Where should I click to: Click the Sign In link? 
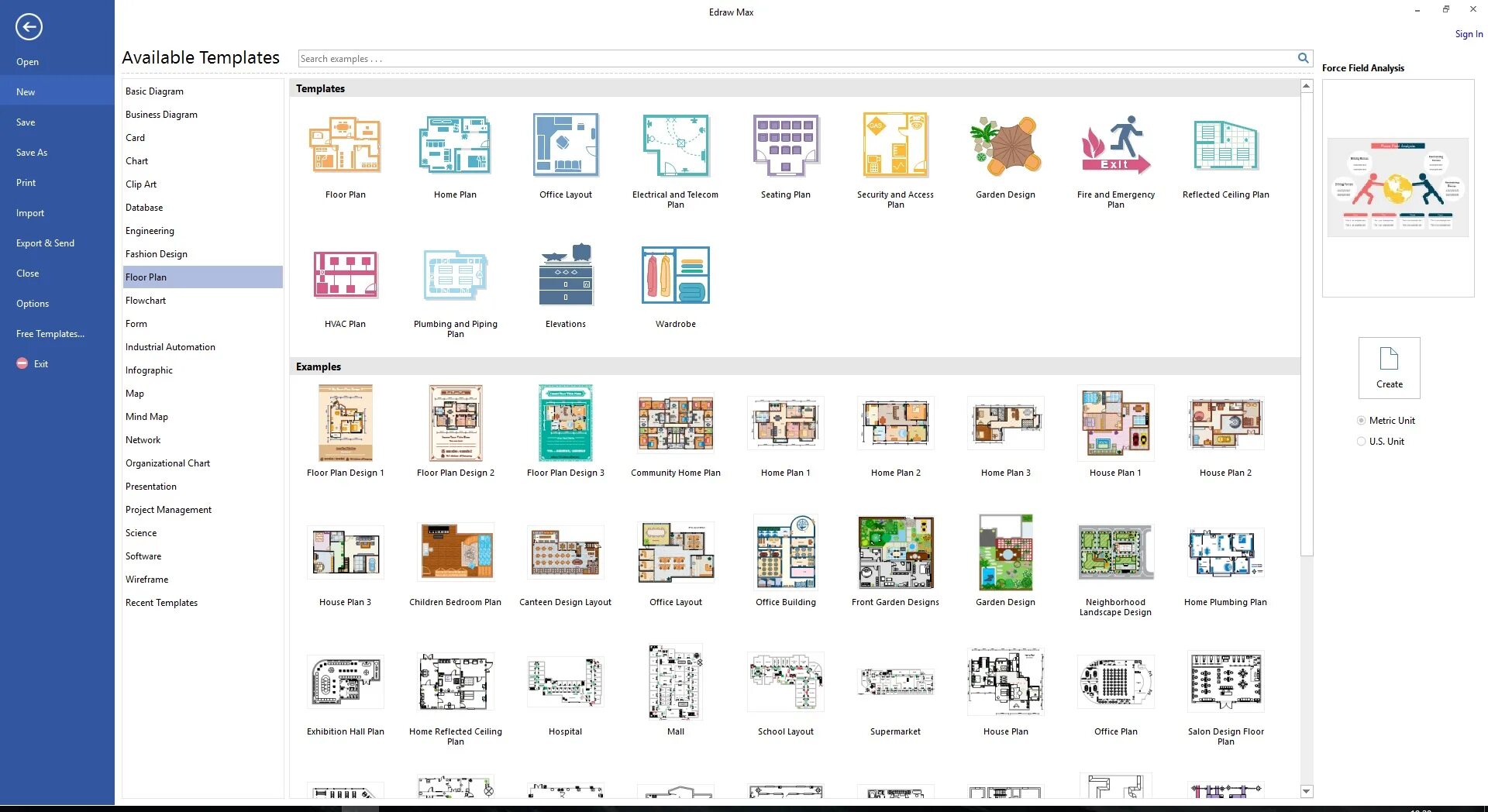point(1469,34)
